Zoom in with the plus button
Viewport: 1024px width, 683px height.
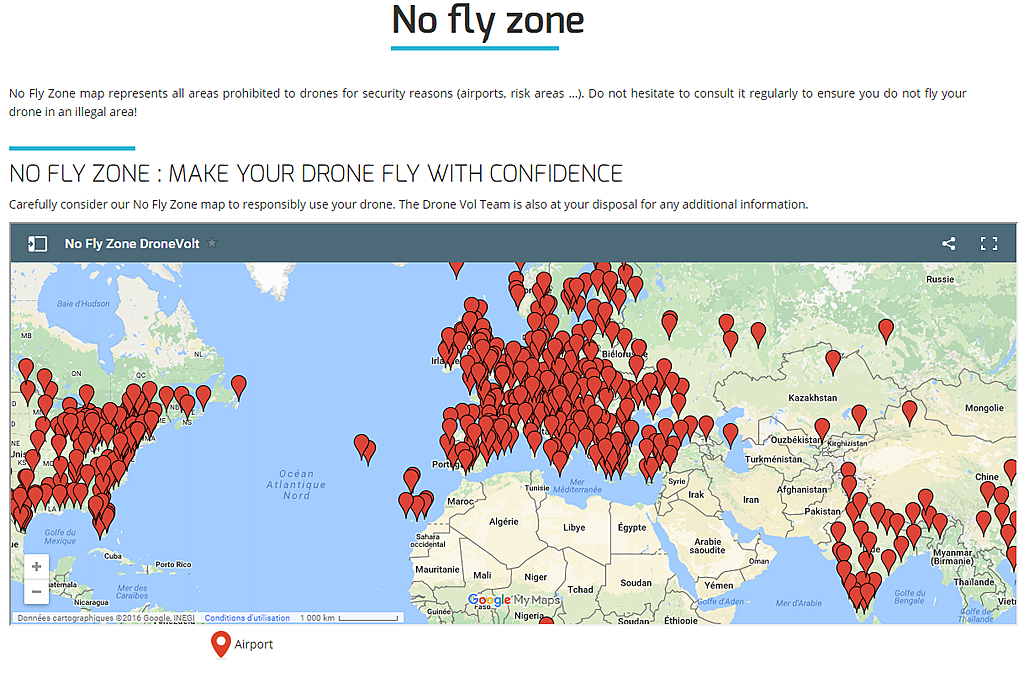tap(37, 566)
